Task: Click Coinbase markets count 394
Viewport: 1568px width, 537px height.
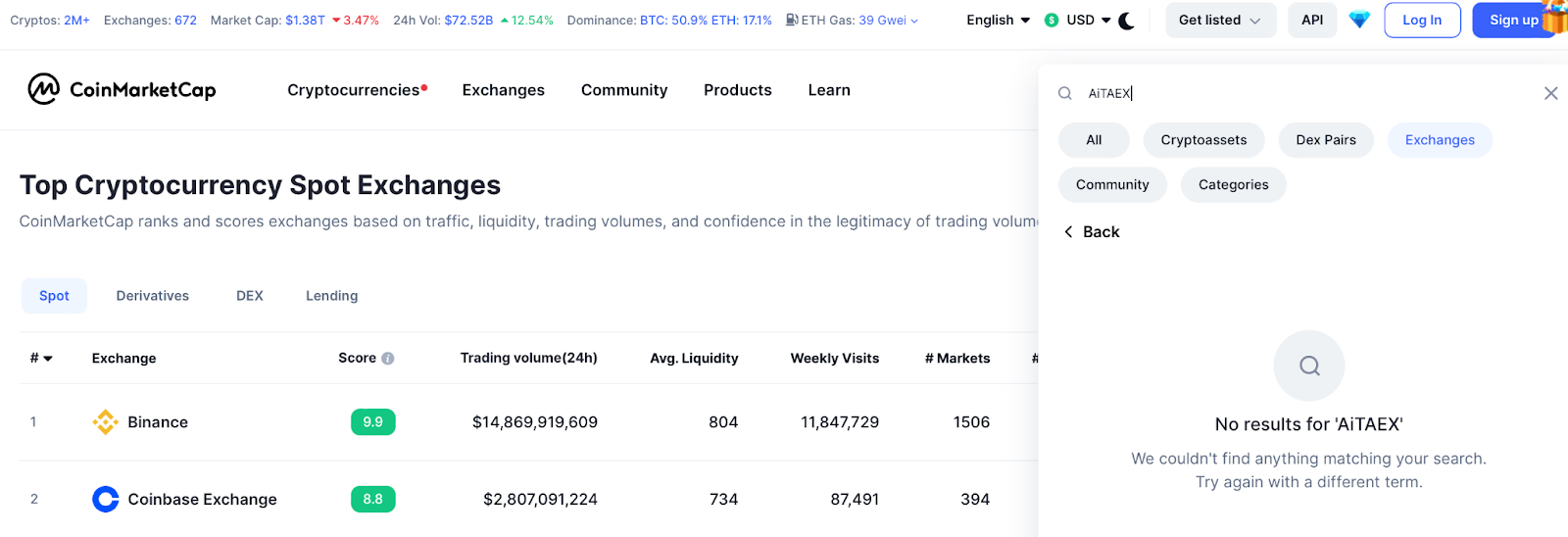Action: [975, 500]
